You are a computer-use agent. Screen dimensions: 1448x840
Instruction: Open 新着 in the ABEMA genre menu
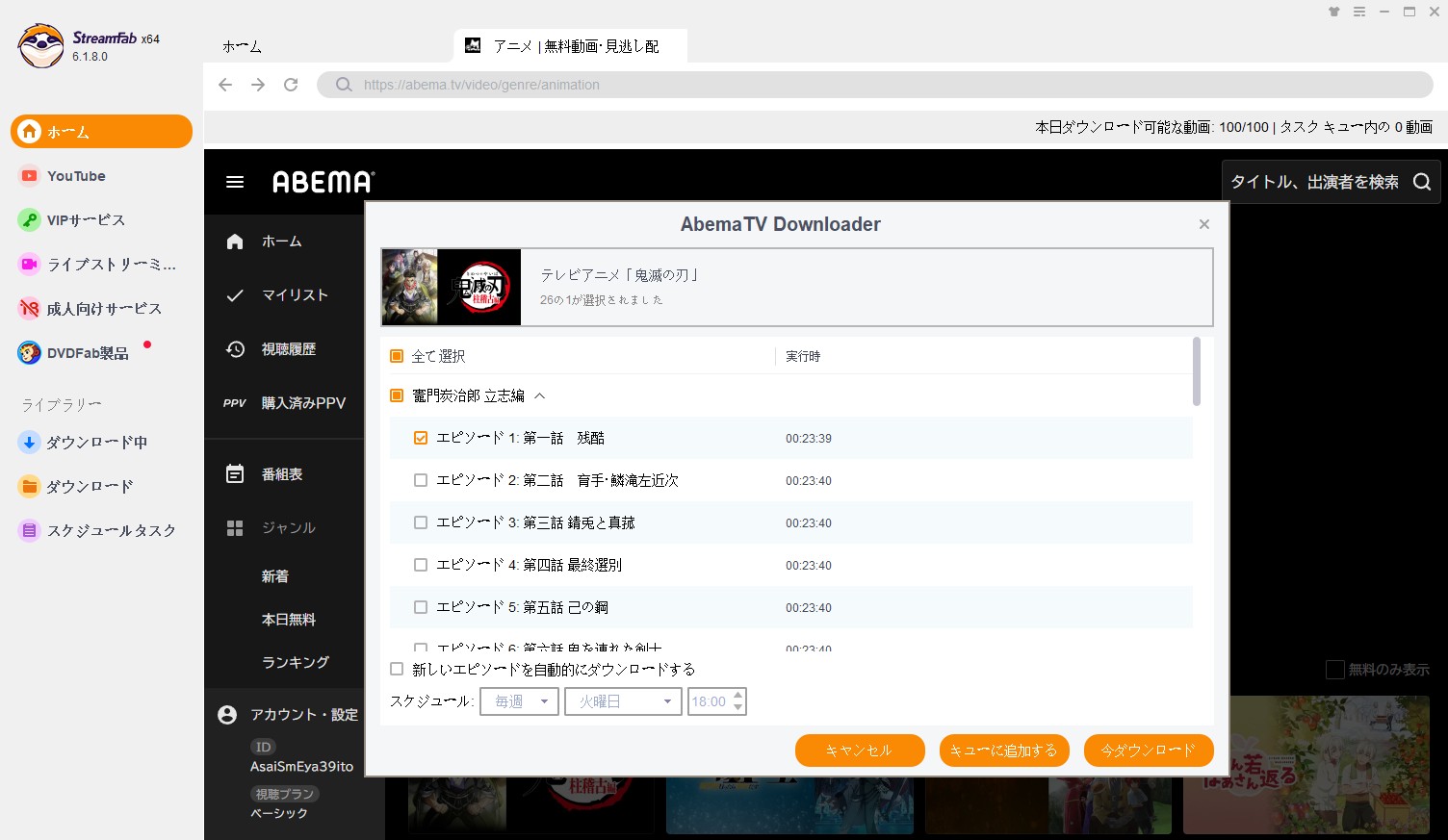pyautogui.click(x=275, y=576)
